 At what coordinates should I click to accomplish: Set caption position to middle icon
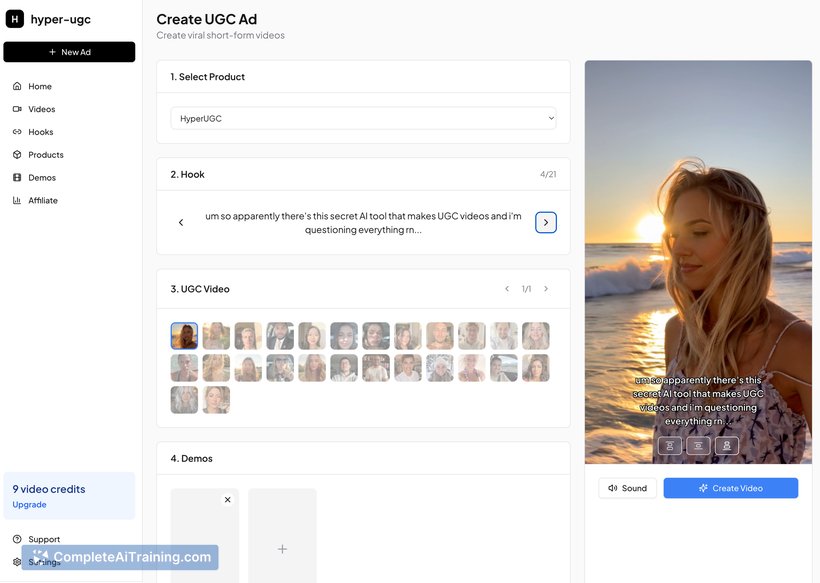coord(698,446)
